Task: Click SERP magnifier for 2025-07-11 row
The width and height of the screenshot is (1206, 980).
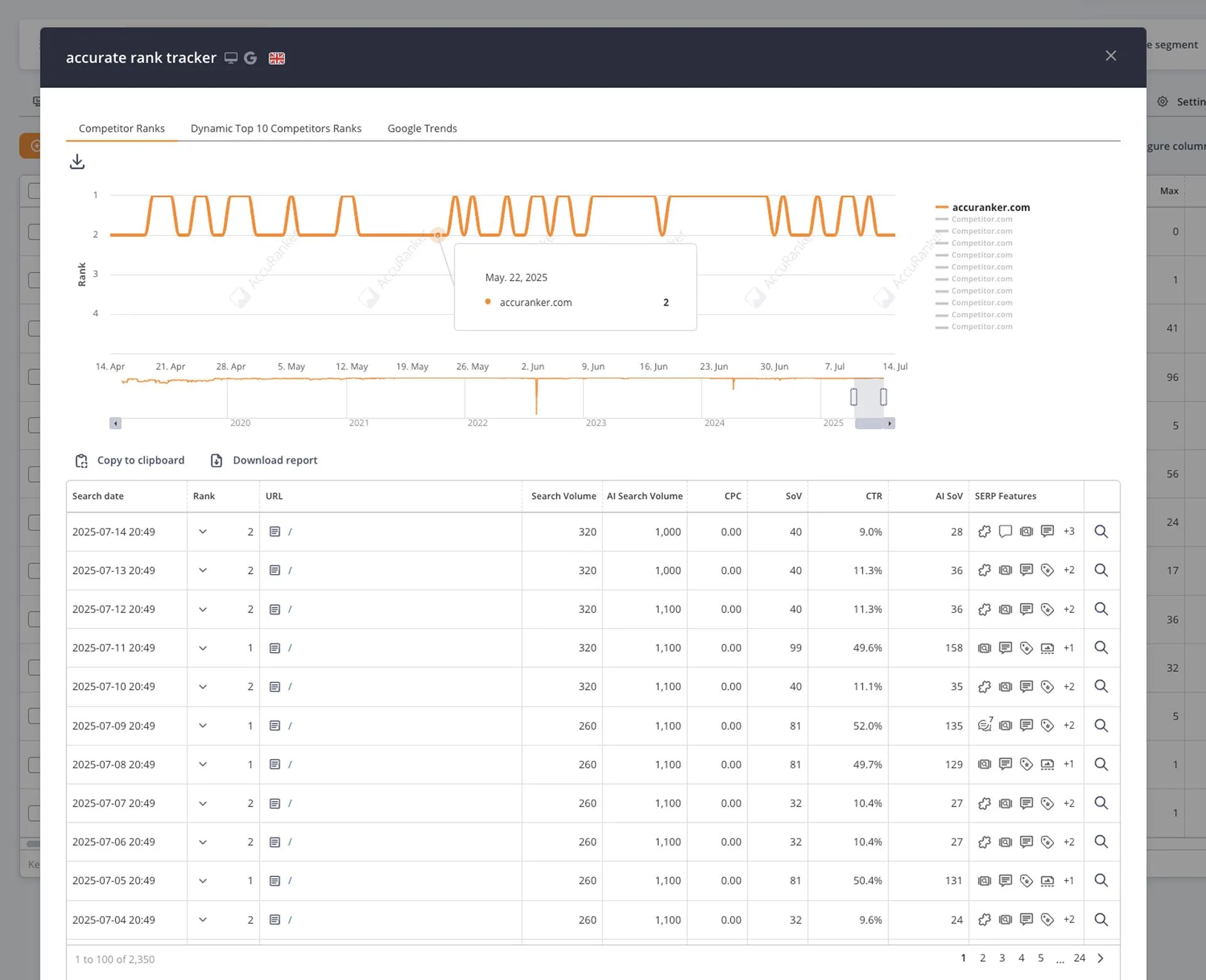Action: pos(1101,648)
